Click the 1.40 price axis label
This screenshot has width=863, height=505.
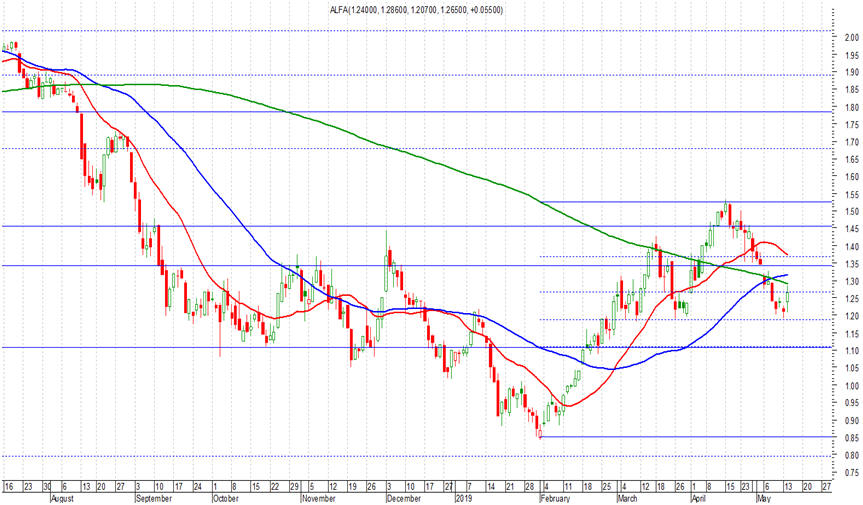pyautogui.click(x=852, y=247)
